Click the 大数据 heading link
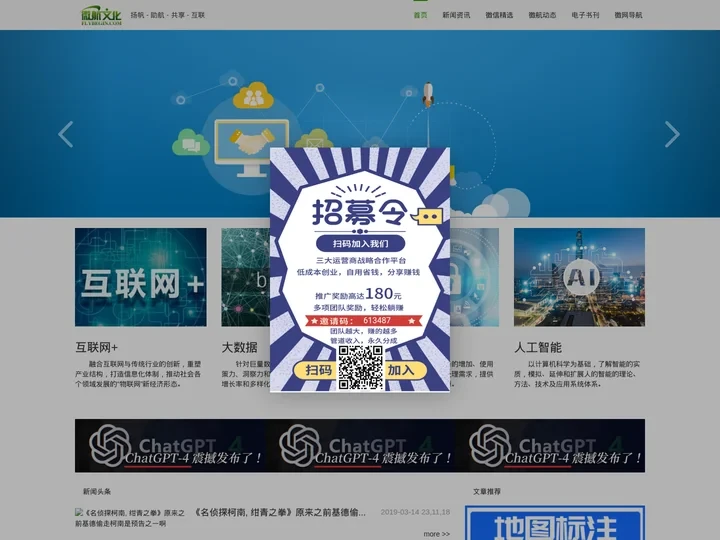The width and height of the screenshot is (720, 540). (239, 348)
